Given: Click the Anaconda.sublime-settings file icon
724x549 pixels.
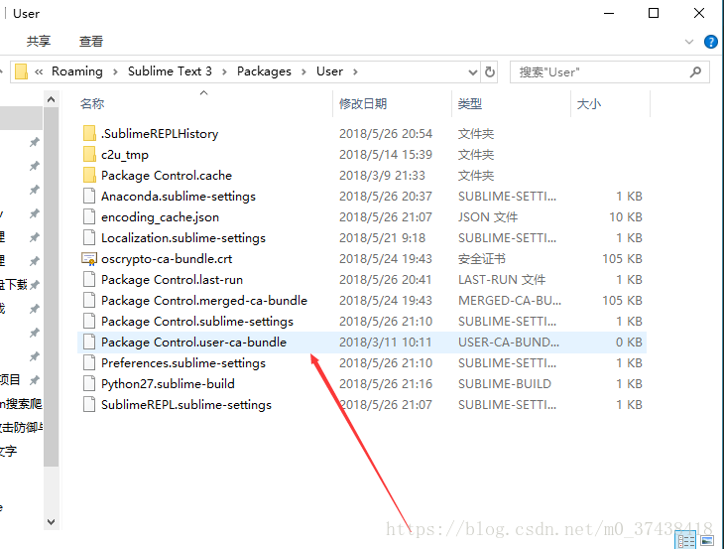Looking at the screenshot, I should coord(89,196).
